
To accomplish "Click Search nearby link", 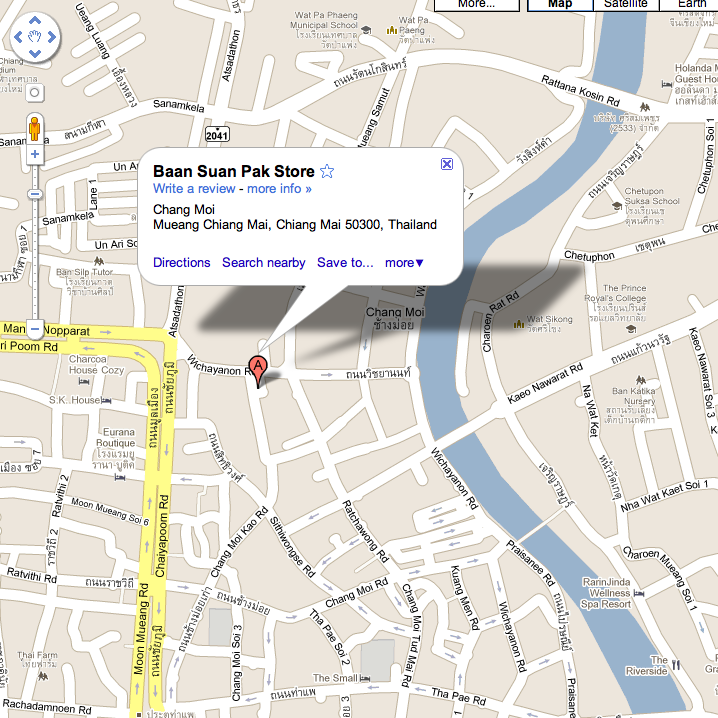I will 264,263.
